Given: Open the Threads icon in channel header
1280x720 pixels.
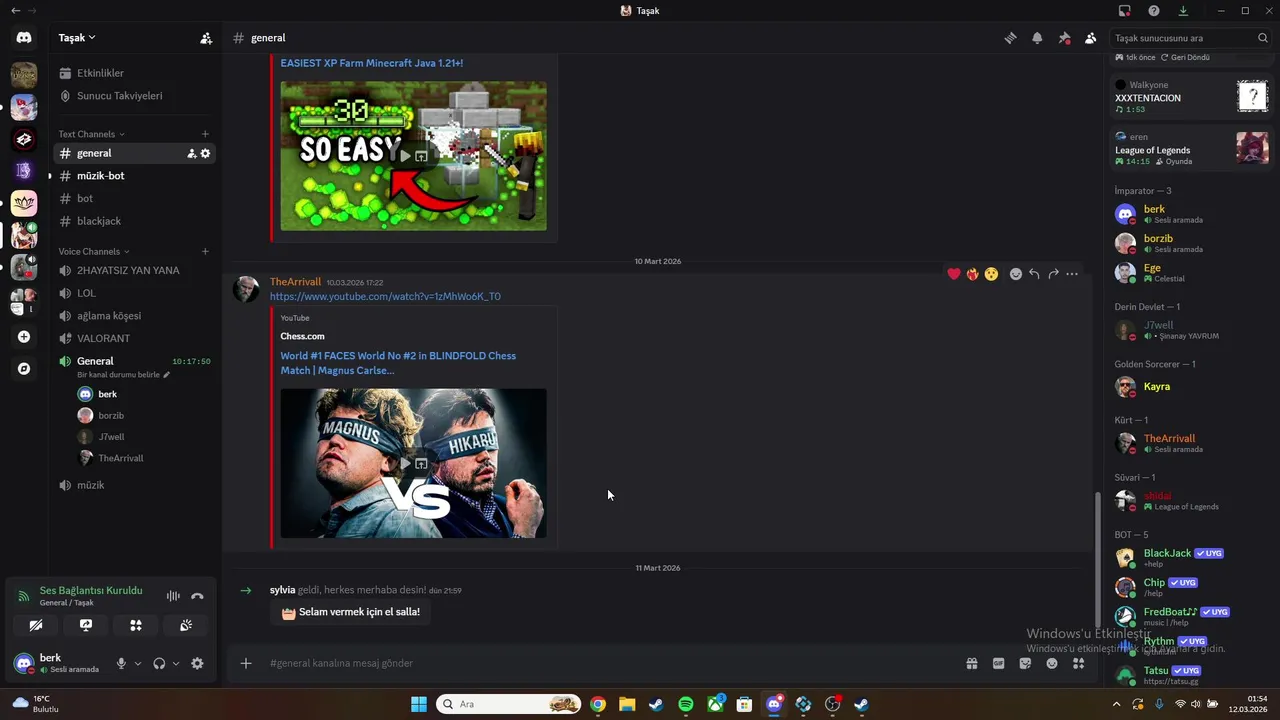Looking at the screenshot, I should click(x=1010, y=38).
